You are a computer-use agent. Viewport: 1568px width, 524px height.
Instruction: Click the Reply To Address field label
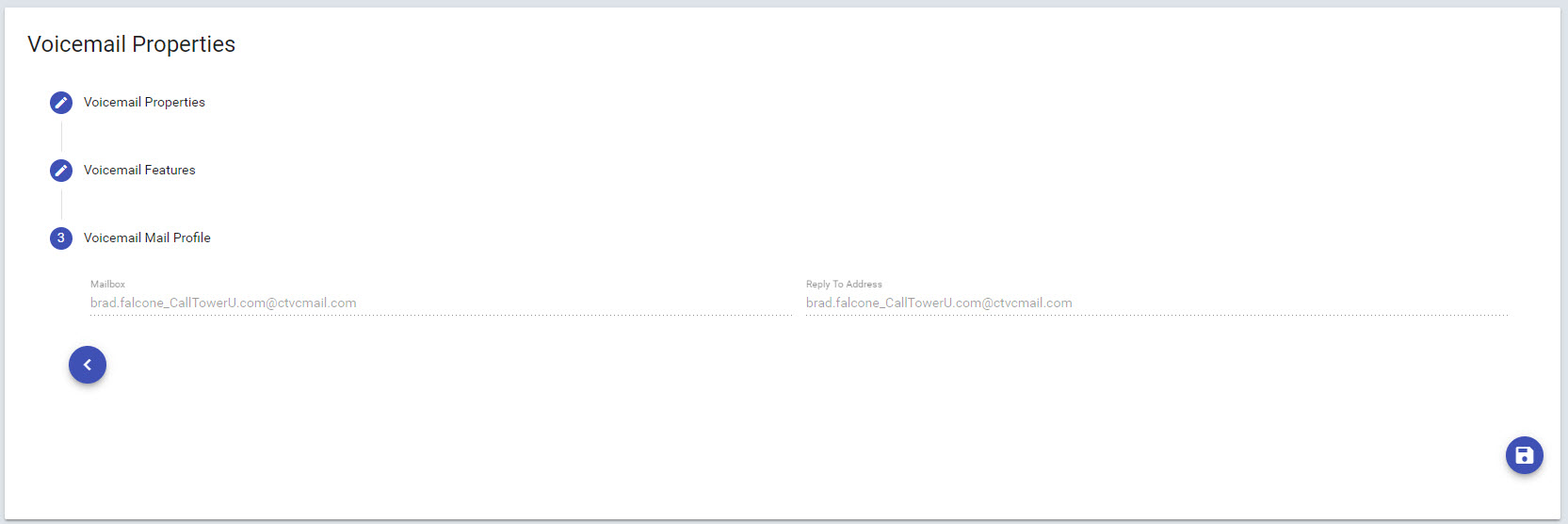844,284
